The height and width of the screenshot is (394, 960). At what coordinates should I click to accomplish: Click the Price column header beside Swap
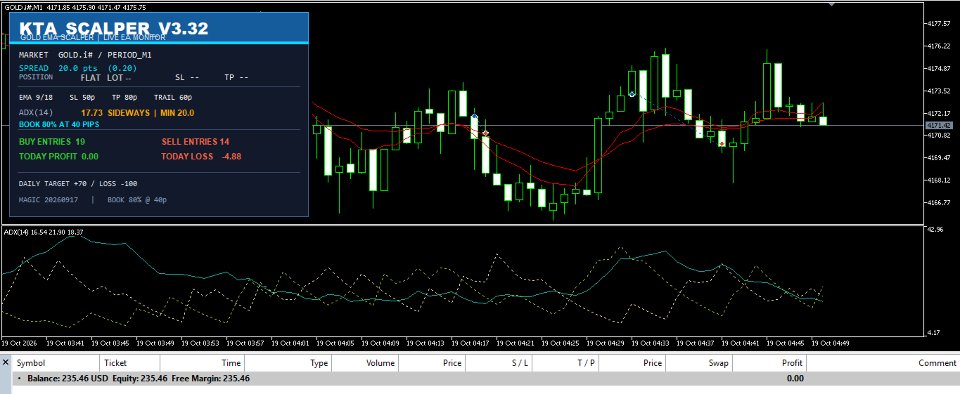tap(632, 363)
